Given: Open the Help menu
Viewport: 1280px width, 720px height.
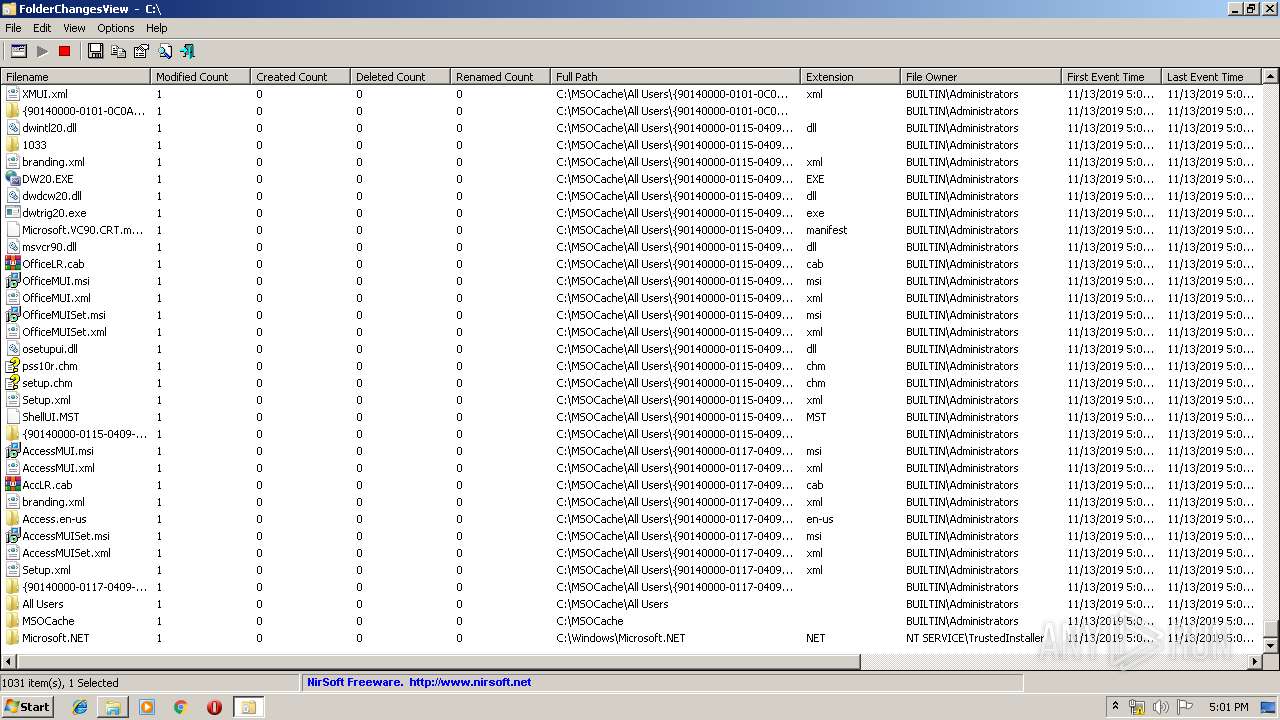Looking at the screenshot, I should pyautogui.click(x=157, y=28).
